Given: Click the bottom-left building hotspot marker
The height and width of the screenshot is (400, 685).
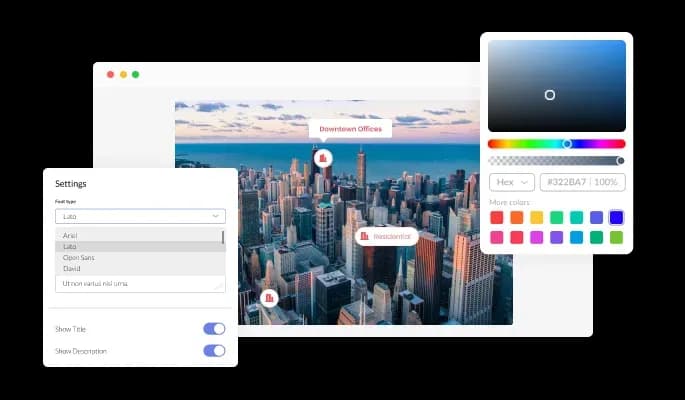Looking at the screenshot, I should (x=268, y=297).
